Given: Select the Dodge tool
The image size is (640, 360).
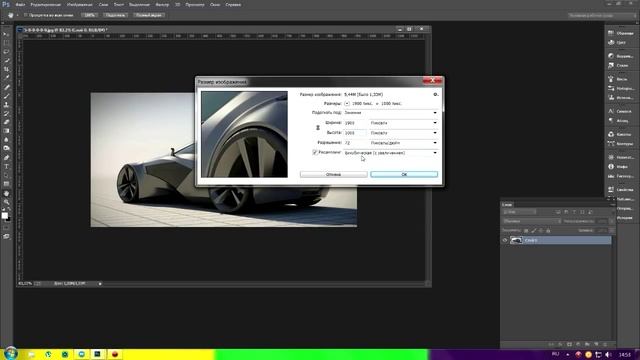Looking at the screenshot, I should 6,149.
